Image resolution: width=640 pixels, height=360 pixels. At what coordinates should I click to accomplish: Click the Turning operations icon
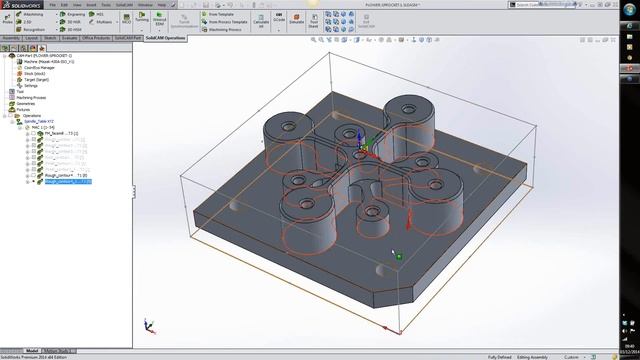tap(142, 17)
